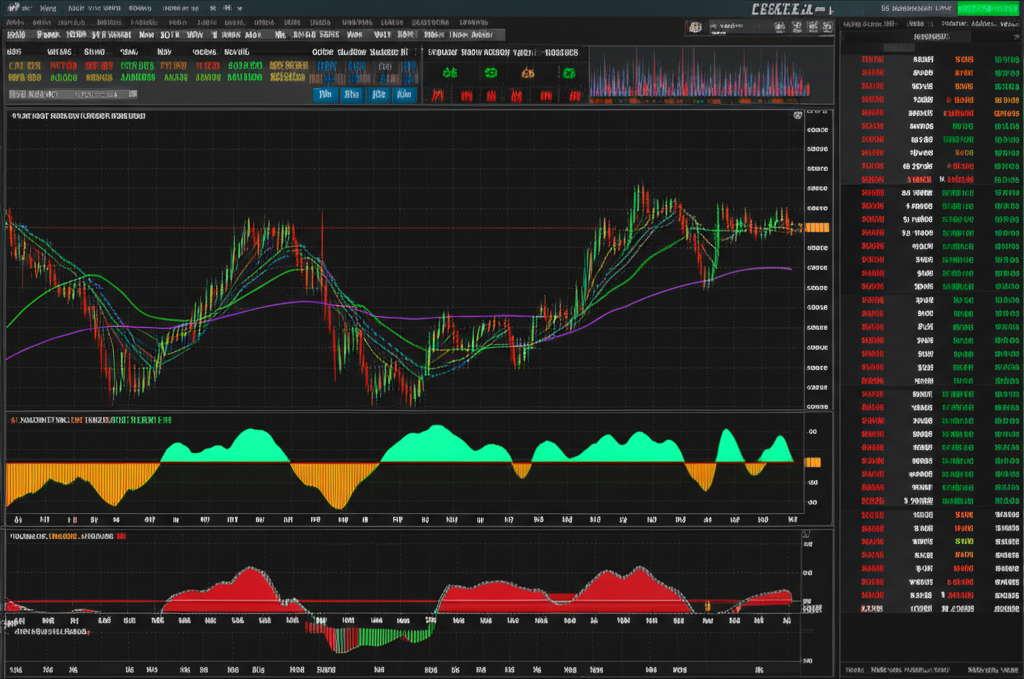Click the last green signal icon in the indicator panel
This screenshot has height=679, width=1024.
pos(569,73)
